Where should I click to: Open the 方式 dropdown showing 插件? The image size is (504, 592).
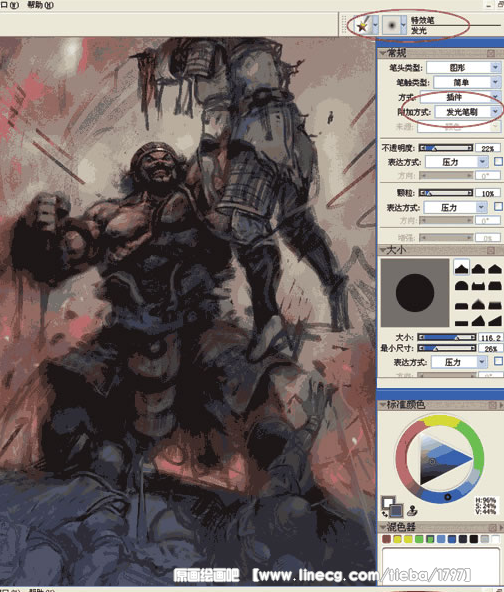coord(460,97)
